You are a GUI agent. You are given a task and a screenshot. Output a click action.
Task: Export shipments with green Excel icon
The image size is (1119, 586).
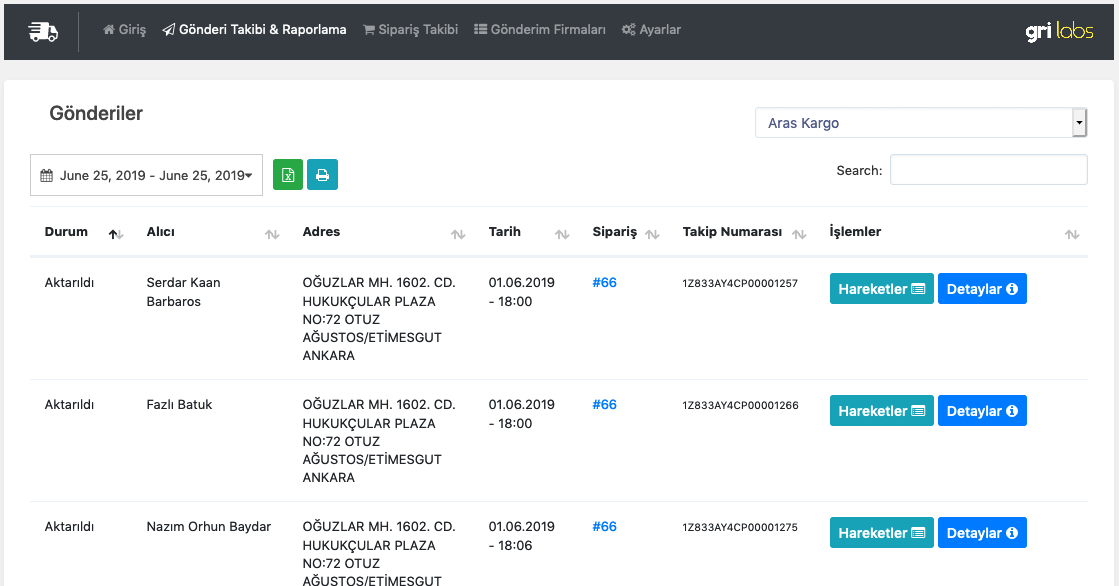[288, 175]
